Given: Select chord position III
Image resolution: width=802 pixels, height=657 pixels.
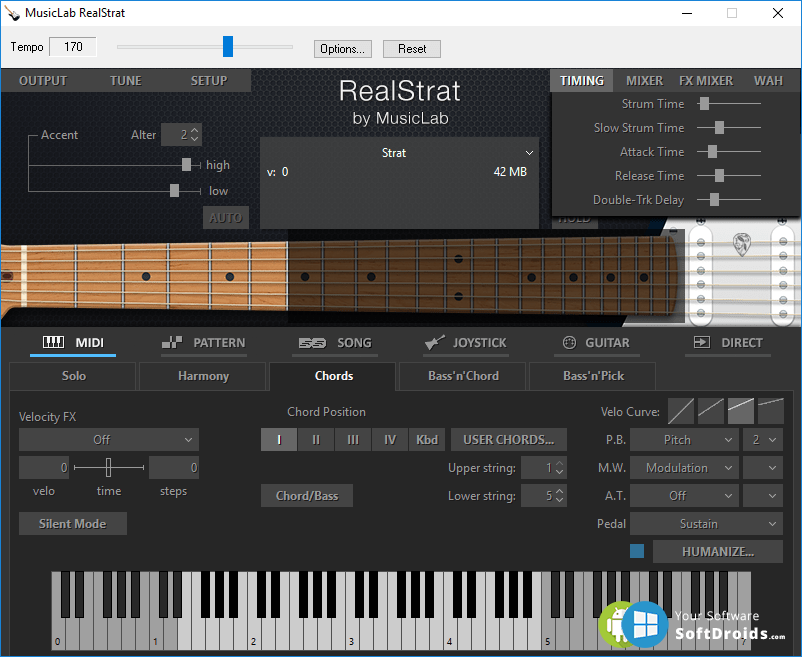Looking at the screenshot, I should [x=353, y=440].
